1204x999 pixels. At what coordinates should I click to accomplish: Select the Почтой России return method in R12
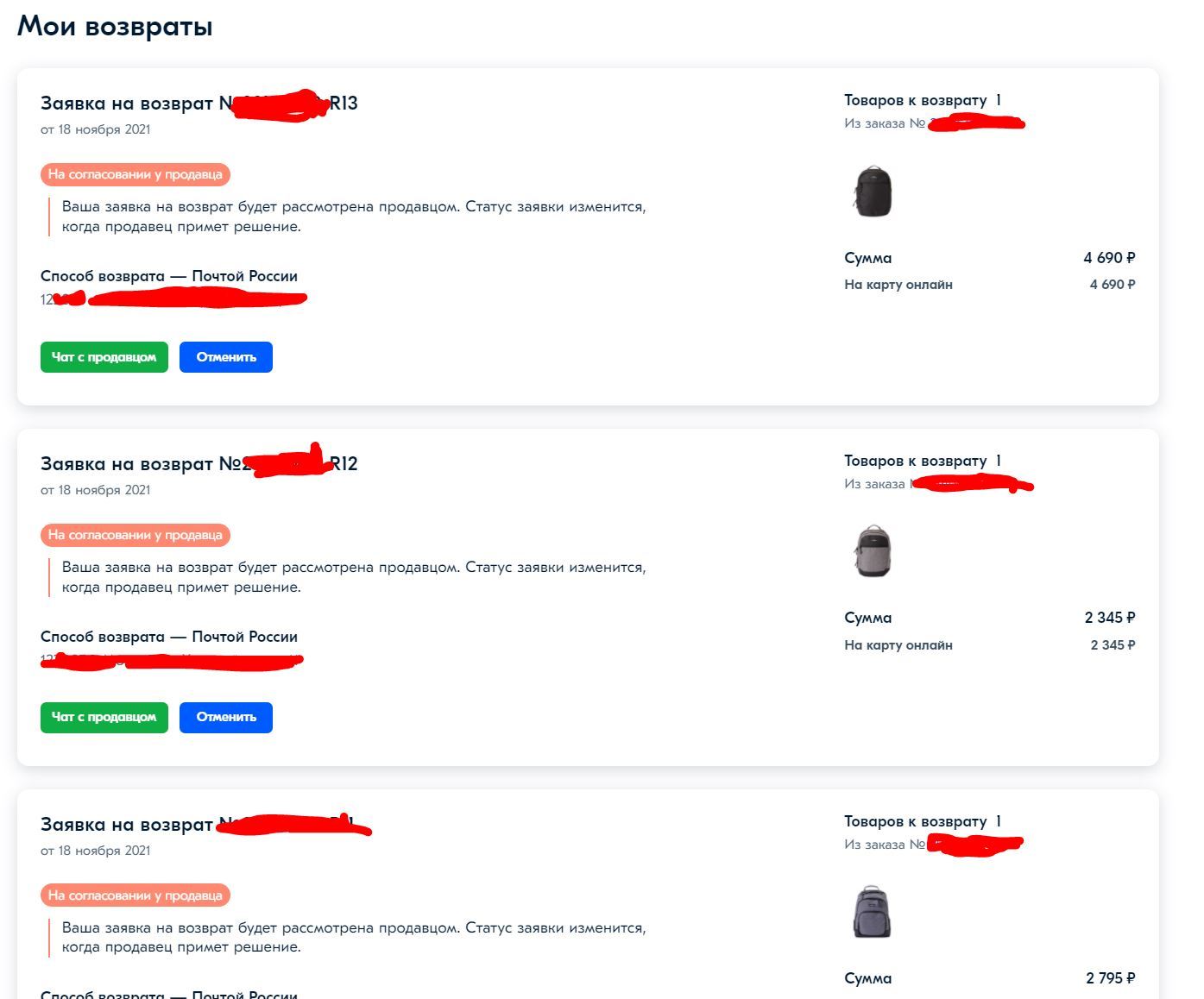click(x=169, y=637)
